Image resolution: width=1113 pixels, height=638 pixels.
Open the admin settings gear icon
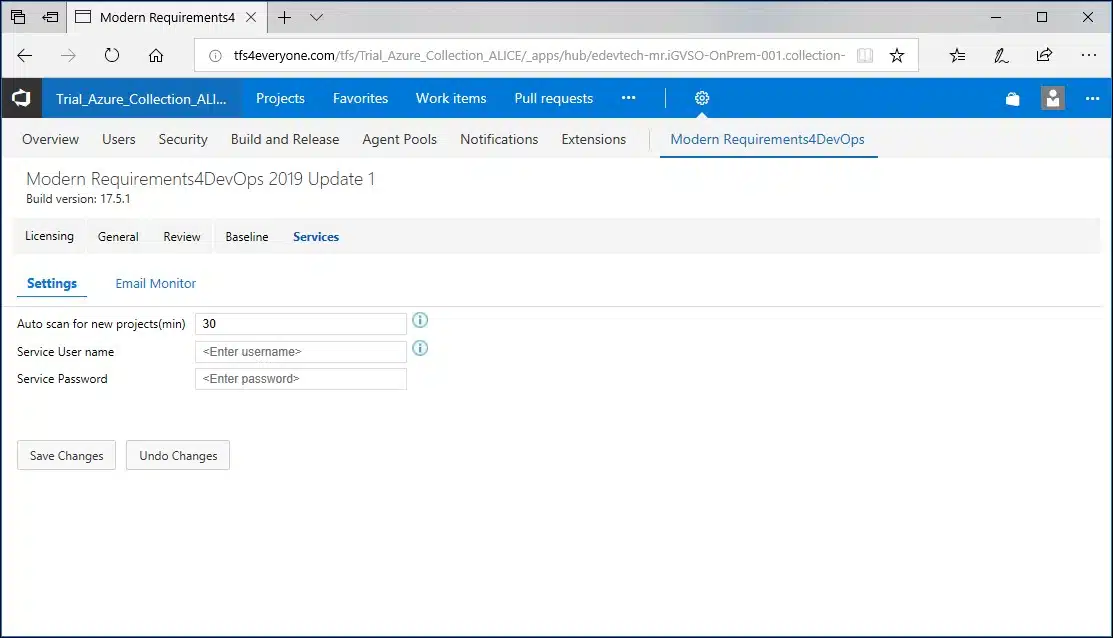(x=702, y=98)
